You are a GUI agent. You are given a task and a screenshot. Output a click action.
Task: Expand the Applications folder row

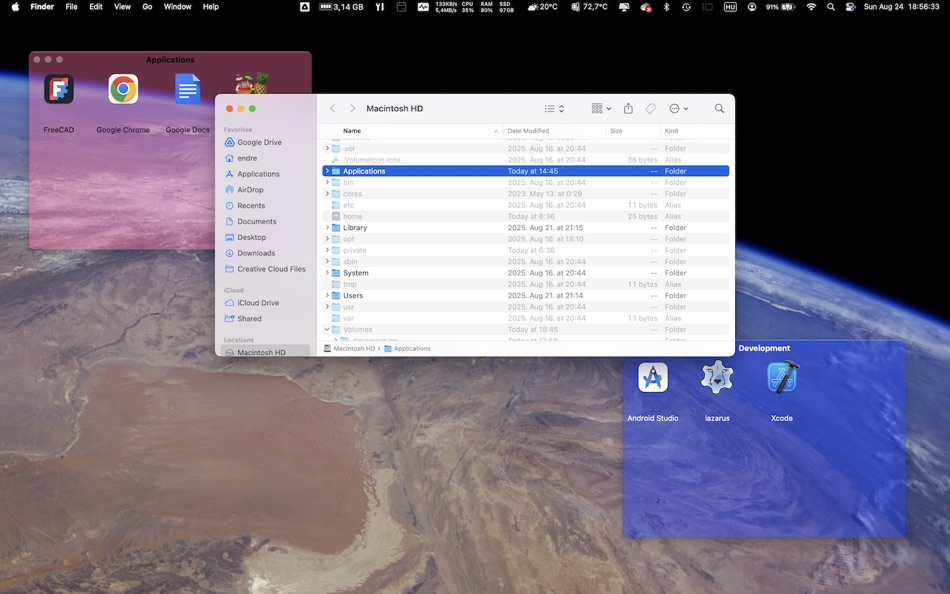[327, 172]
